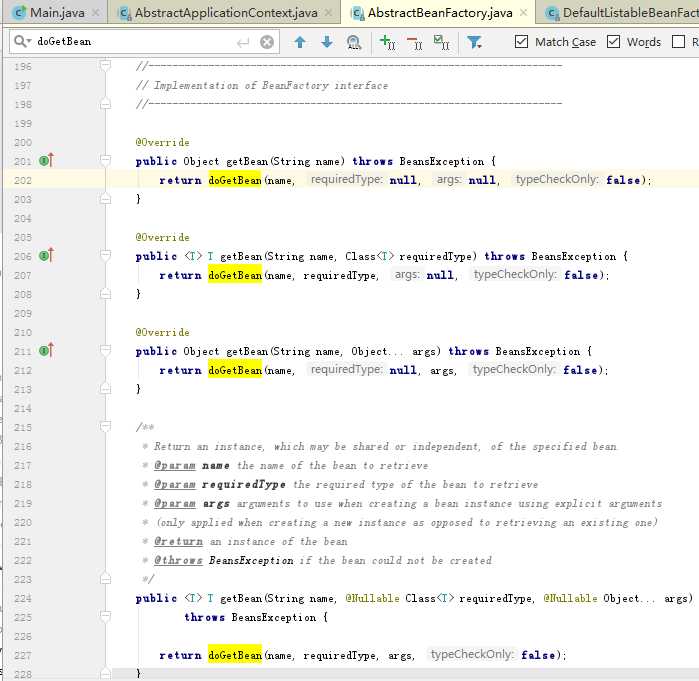Image resolution: width=699 pixels, height=681 pixels.
Task: Collapse the getBean method at line 201
Action: click(x=105, y=160)
